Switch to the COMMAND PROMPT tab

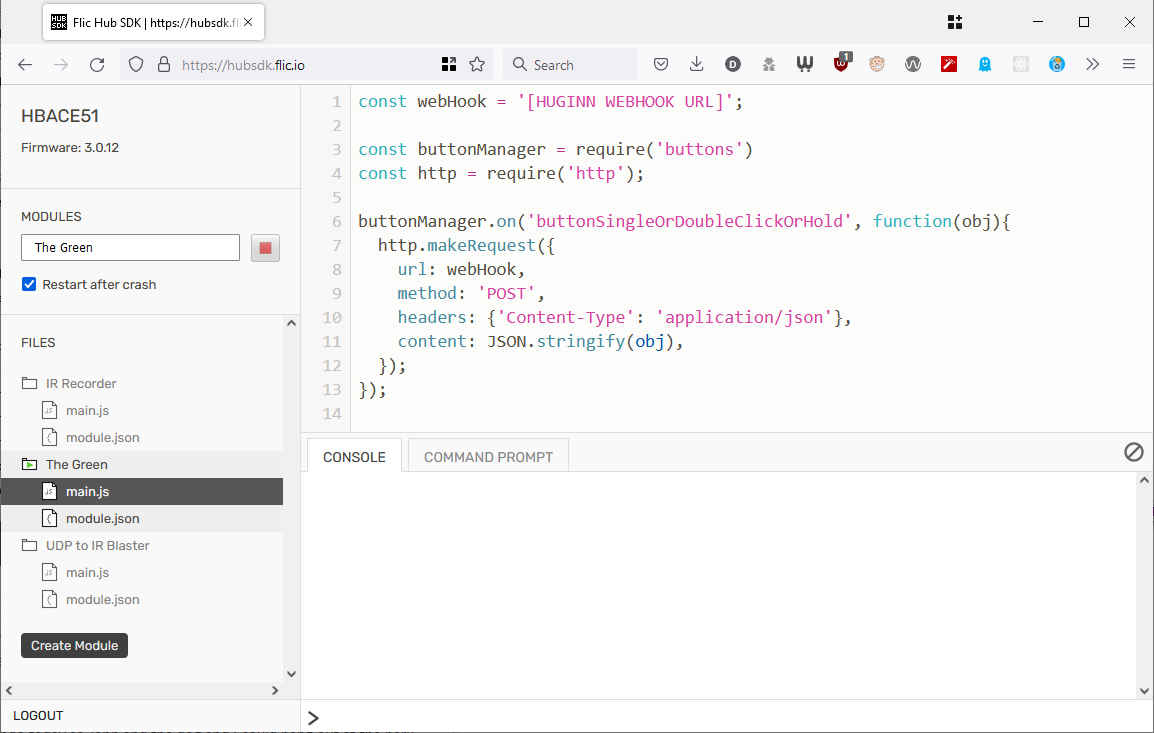pyautogui.click(x=488, y=457)
